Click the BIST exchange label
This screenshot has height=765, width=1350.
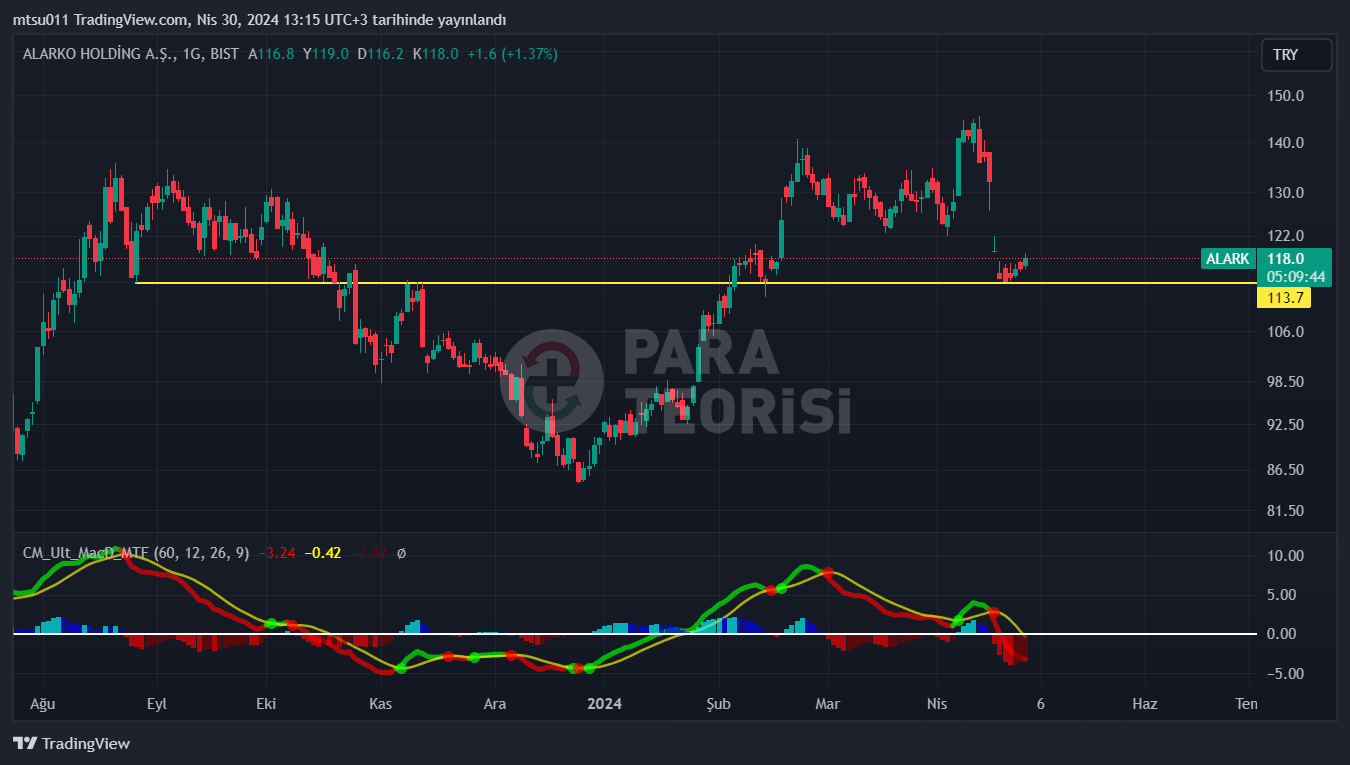224,54
